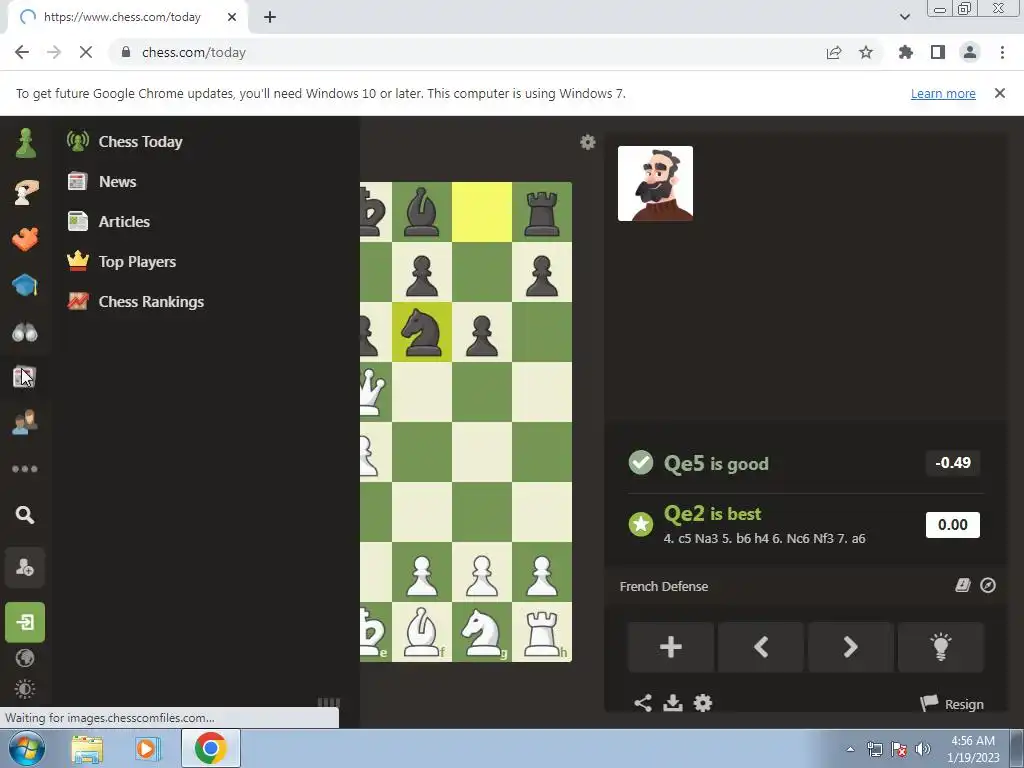Image resolution: width=1024 pixels, height=768 pixels.
Task: Open the game settings gear at panel bottom
Action: pyautogui.click(x=703, y=703)
